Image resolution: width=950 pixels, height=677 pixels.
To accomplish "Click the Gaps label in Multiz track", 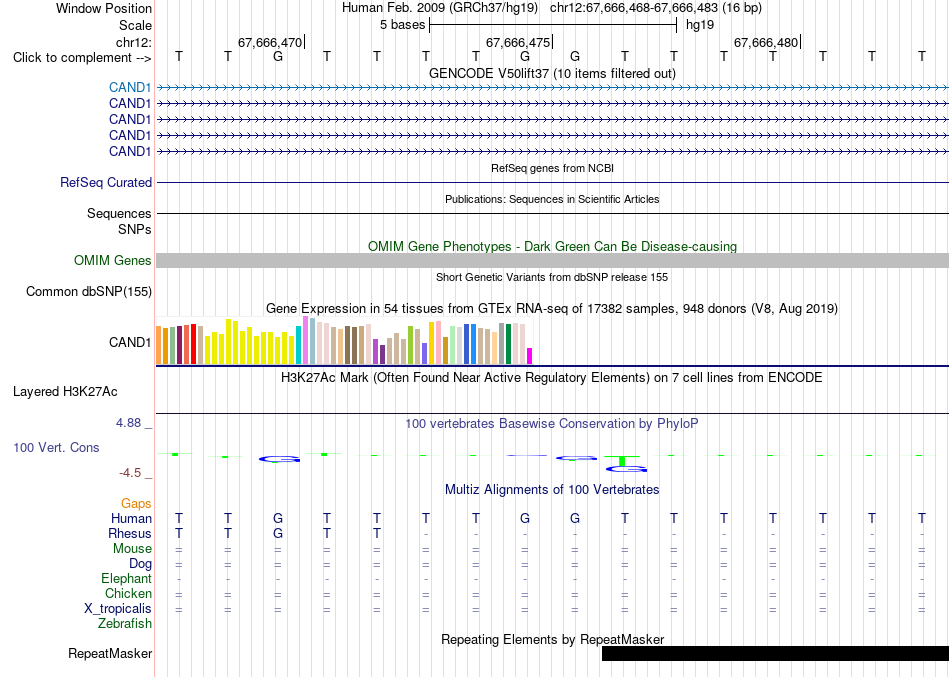I will (x=136, y=504).
